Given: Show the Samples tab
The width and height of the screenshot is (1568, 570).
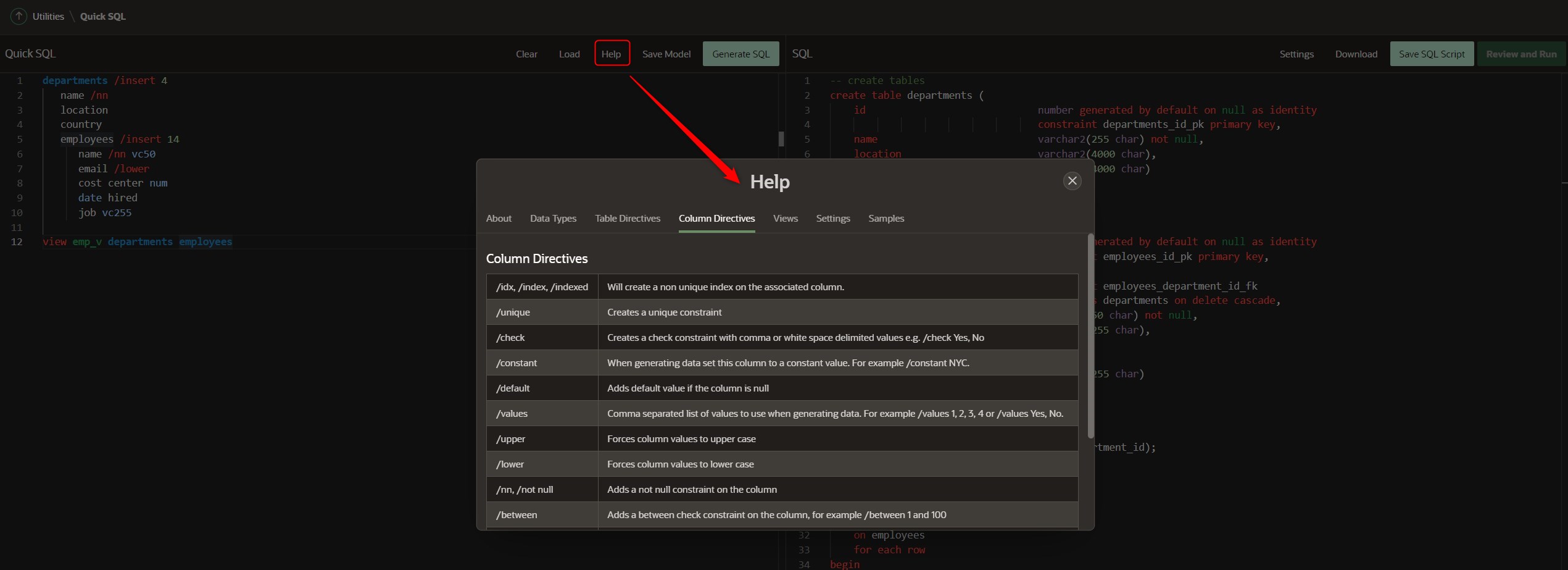Looking at the screenshot, I should [886, 219].
